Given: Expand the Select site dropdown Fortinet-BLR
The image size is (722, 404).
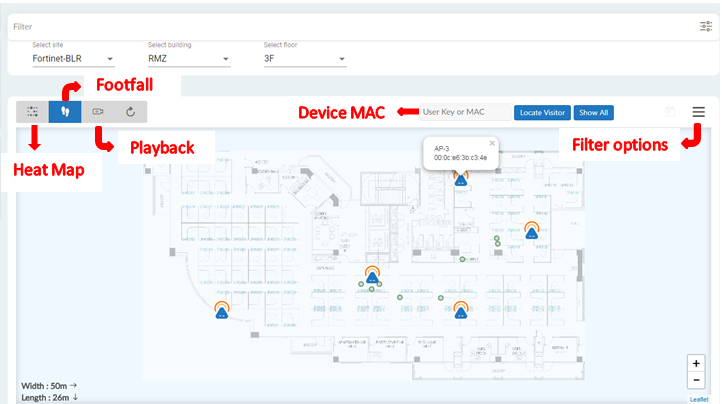Looking at the screenshot, I should click(x=73, y=59).
